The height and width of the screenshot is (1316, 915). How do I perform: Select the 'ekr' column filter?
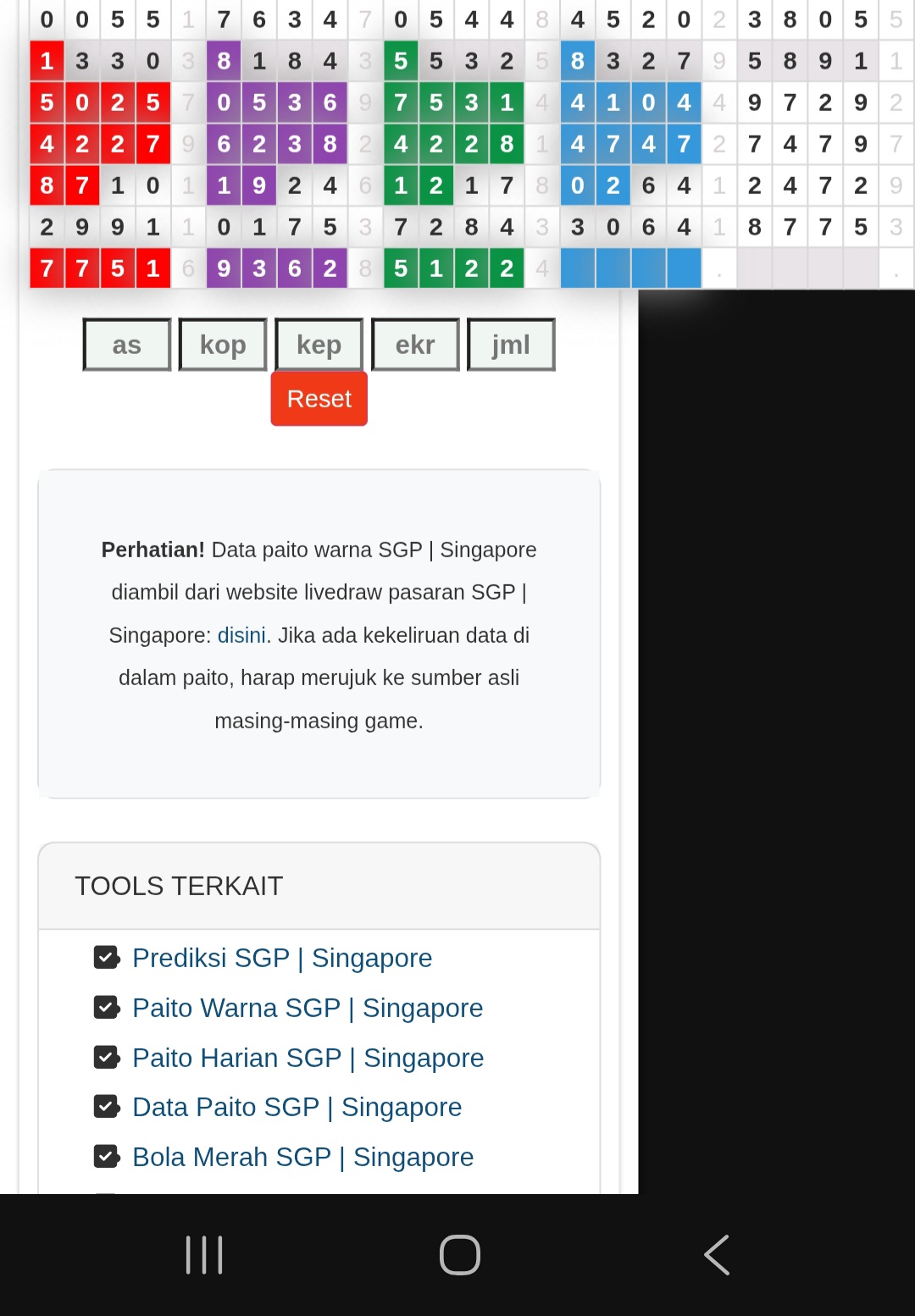click(x=415, y=345)
